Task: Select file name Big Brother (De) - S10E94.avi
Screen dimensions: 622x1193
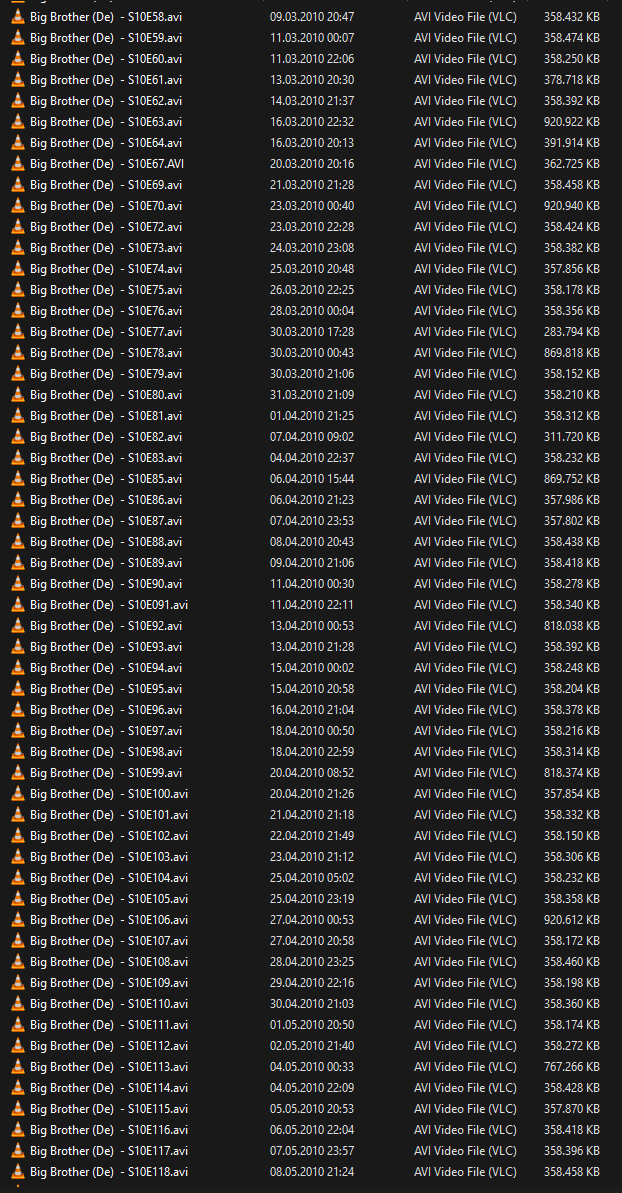Action: pyautogui.click(x=106, y=668)
